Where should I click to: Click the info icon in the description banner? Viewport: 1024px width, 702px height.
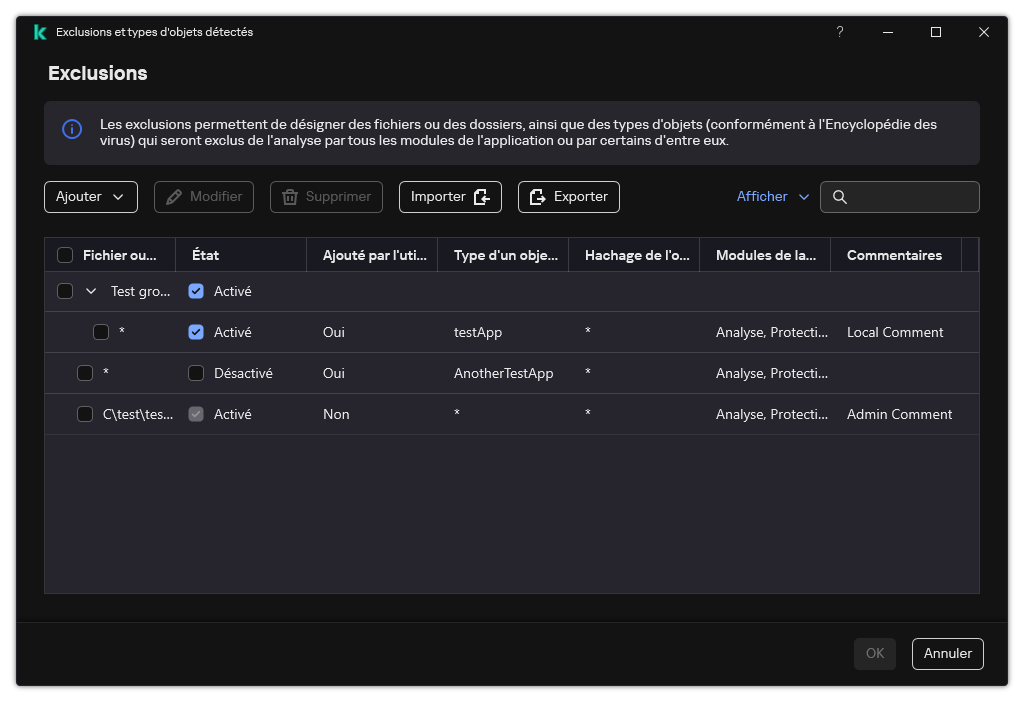(72, 129)
